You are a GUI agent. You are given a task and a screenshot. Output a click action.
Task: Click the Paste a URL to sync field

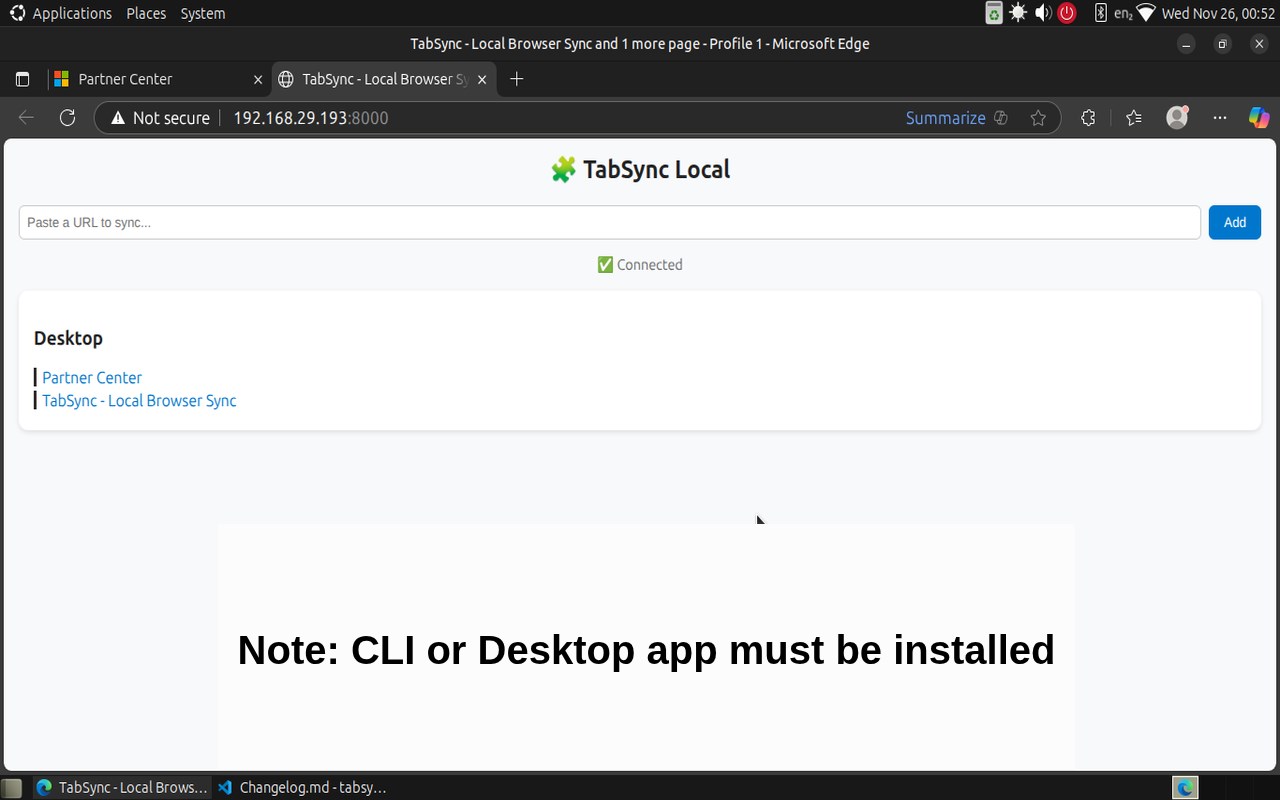[x=609, y=222]
